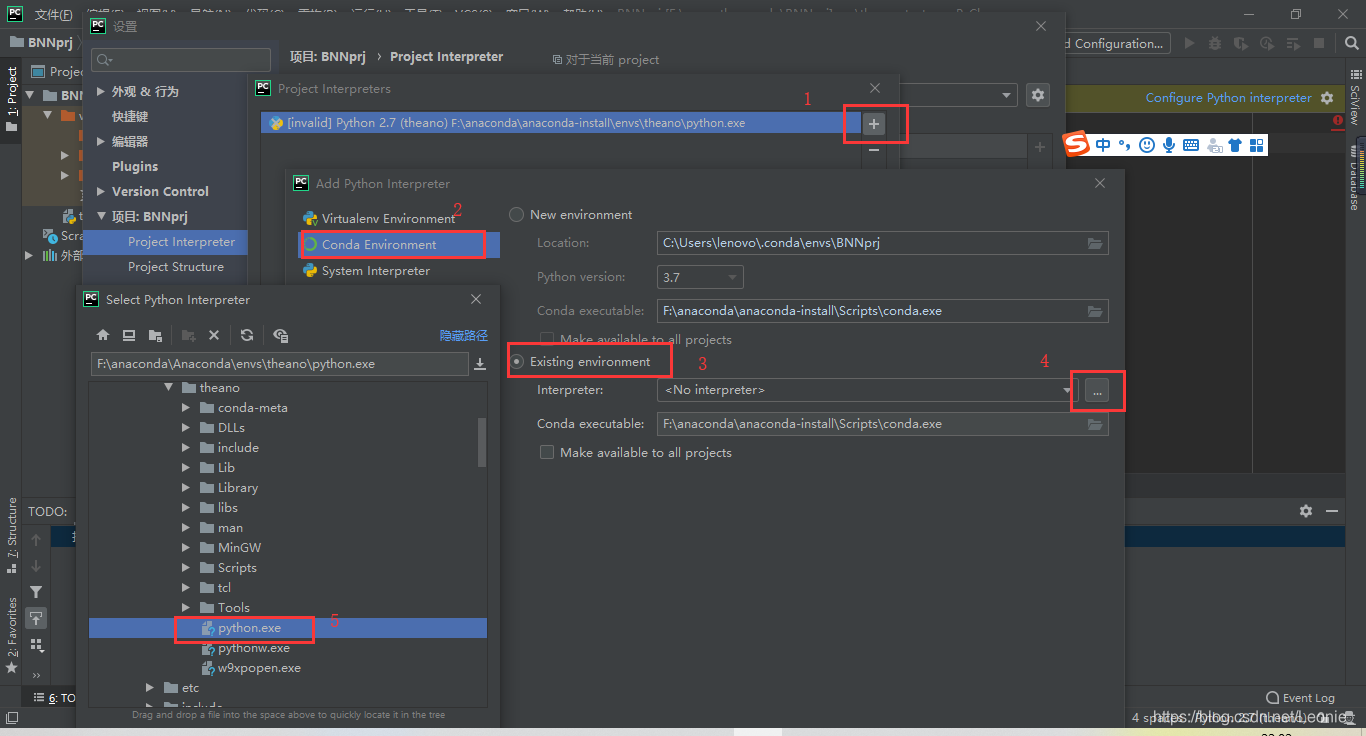Open recent paths history arrow icon
The image size is (1366, 736).
(x=480, y=364)
